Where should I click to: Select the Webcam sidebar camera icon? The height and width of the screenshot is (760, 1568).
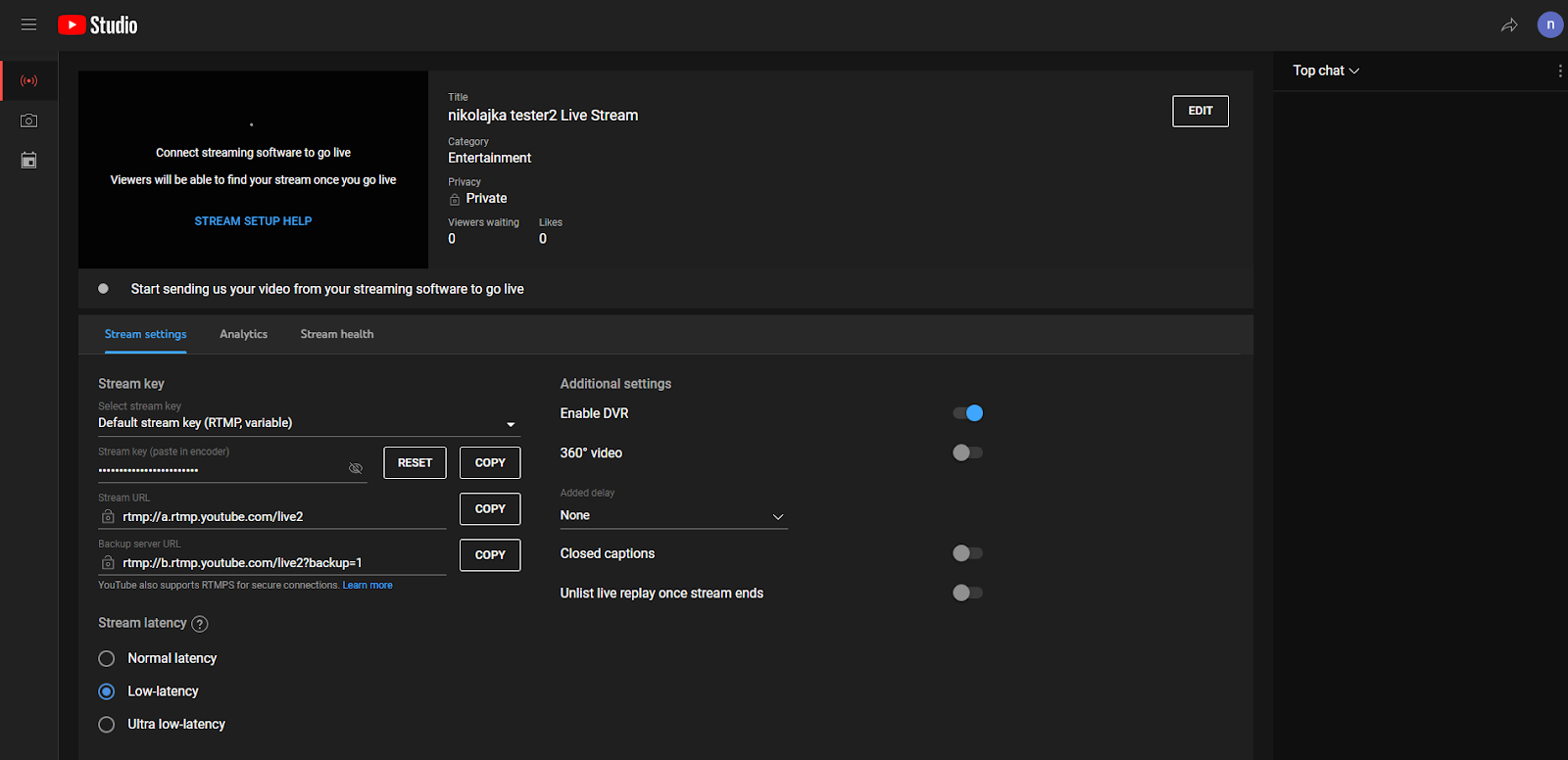29,120
